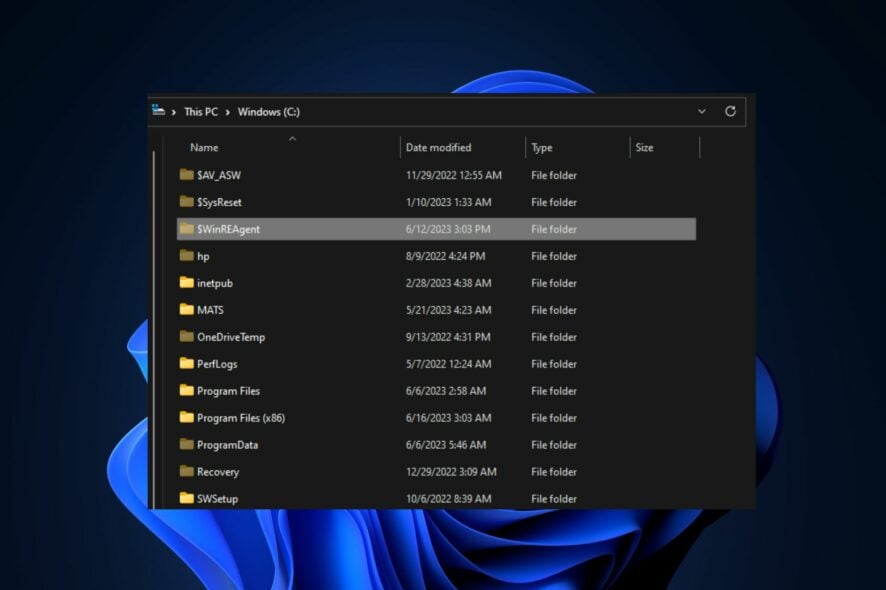The width and height of the screenshot is (886, 590).
Task: Click the $SysReset folder name
Action: coord(219,202)
